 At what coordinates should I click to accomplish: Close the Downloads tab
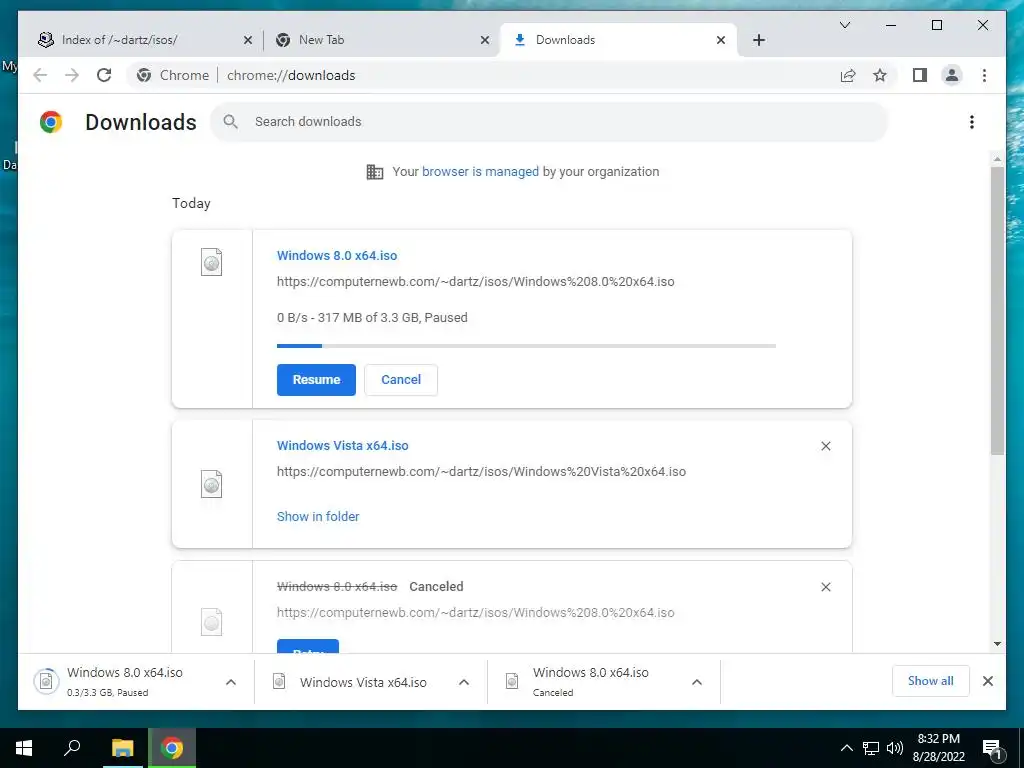coord(720,40)
